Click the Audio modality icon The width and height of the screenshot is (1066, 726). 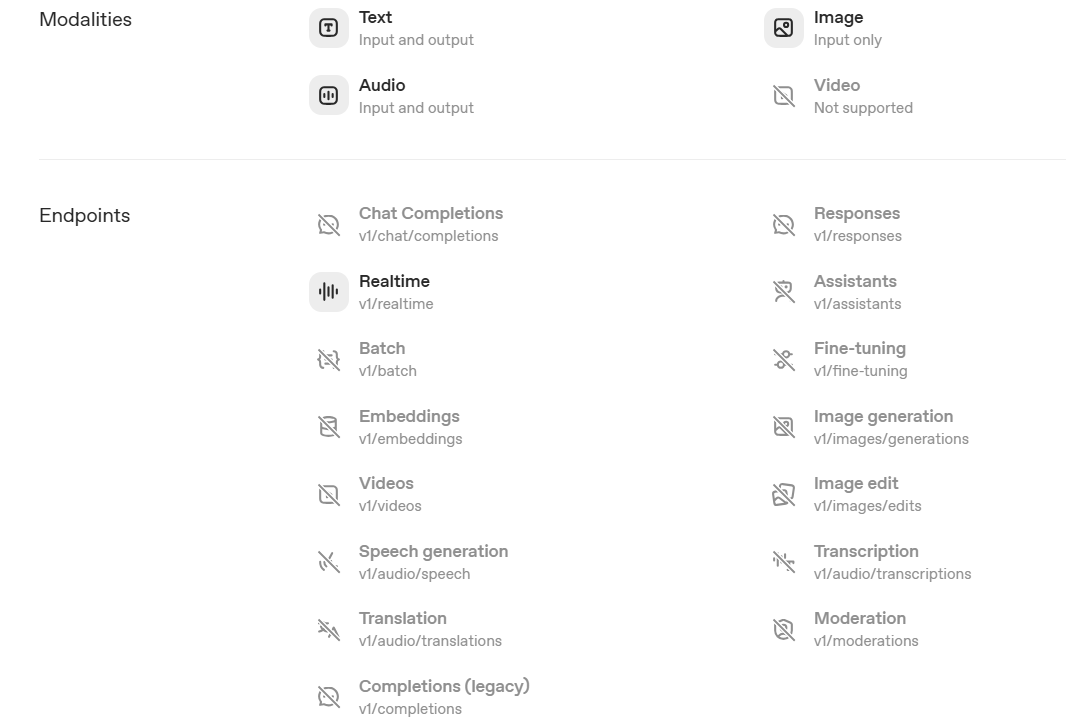pos(328,96)
